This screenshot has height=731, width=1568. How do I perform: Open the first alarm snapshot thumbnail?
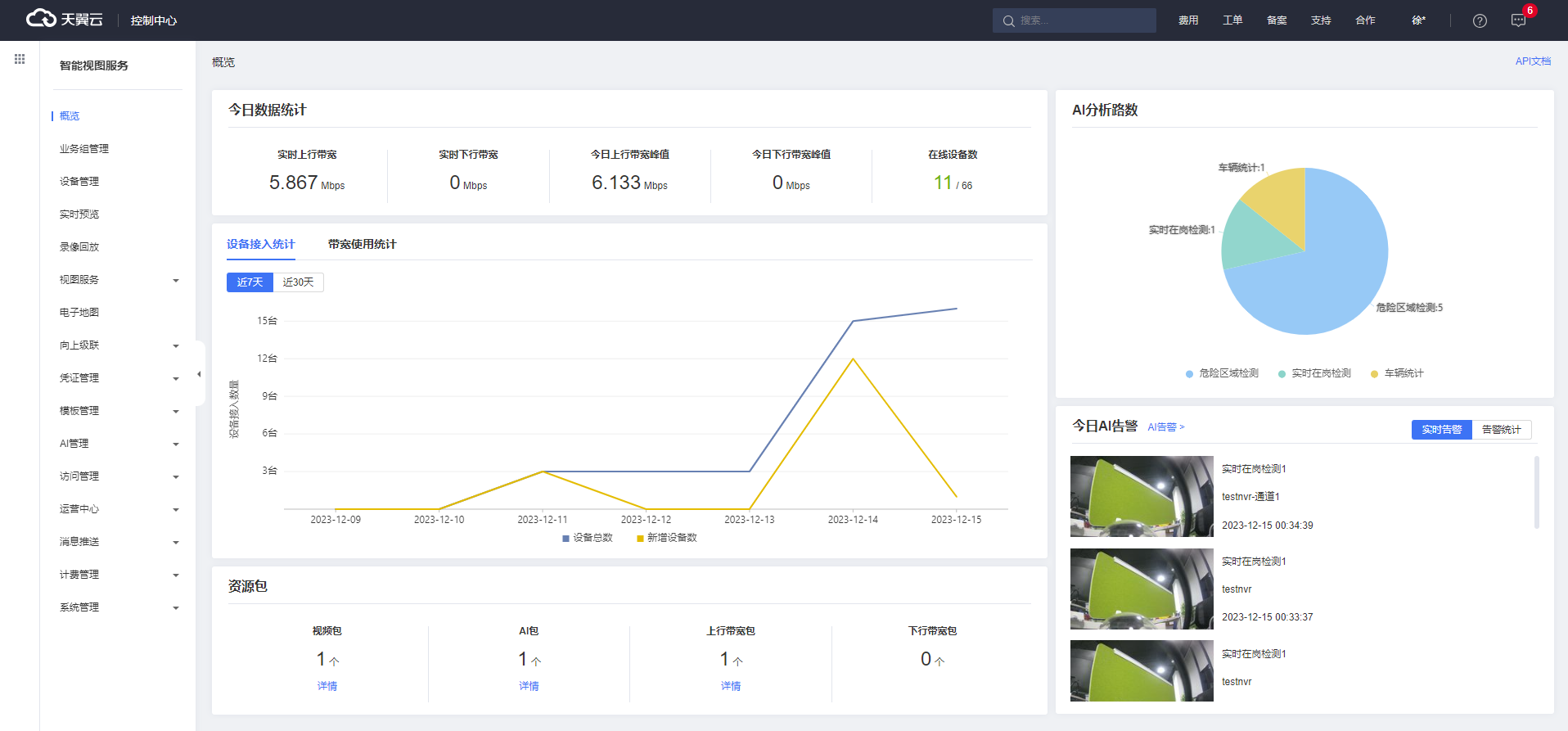coord(1142,496)
